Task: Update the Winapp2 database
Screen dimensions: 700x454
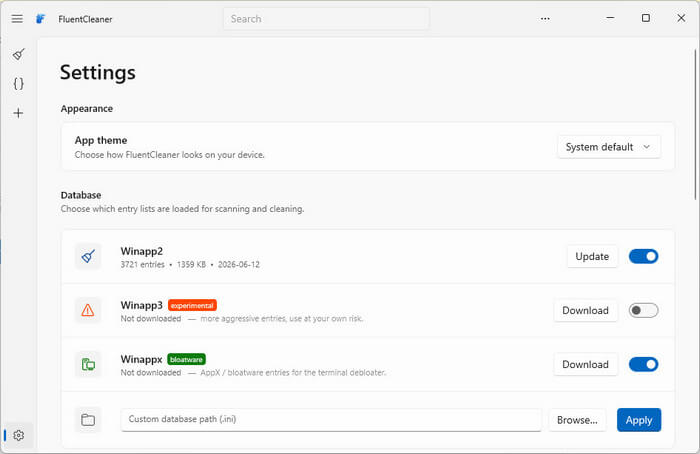Action: (592, 256)
